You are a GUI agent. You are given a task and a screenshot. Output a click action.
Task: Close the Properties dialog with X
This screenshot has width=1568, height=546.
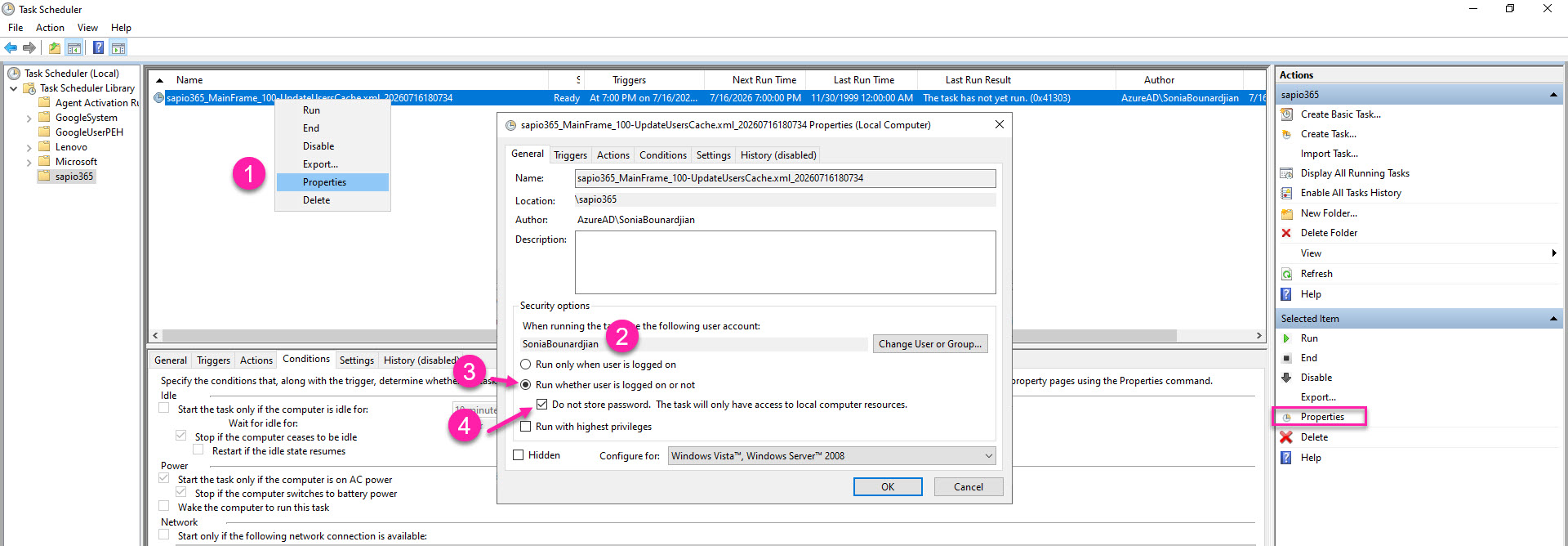999,124
